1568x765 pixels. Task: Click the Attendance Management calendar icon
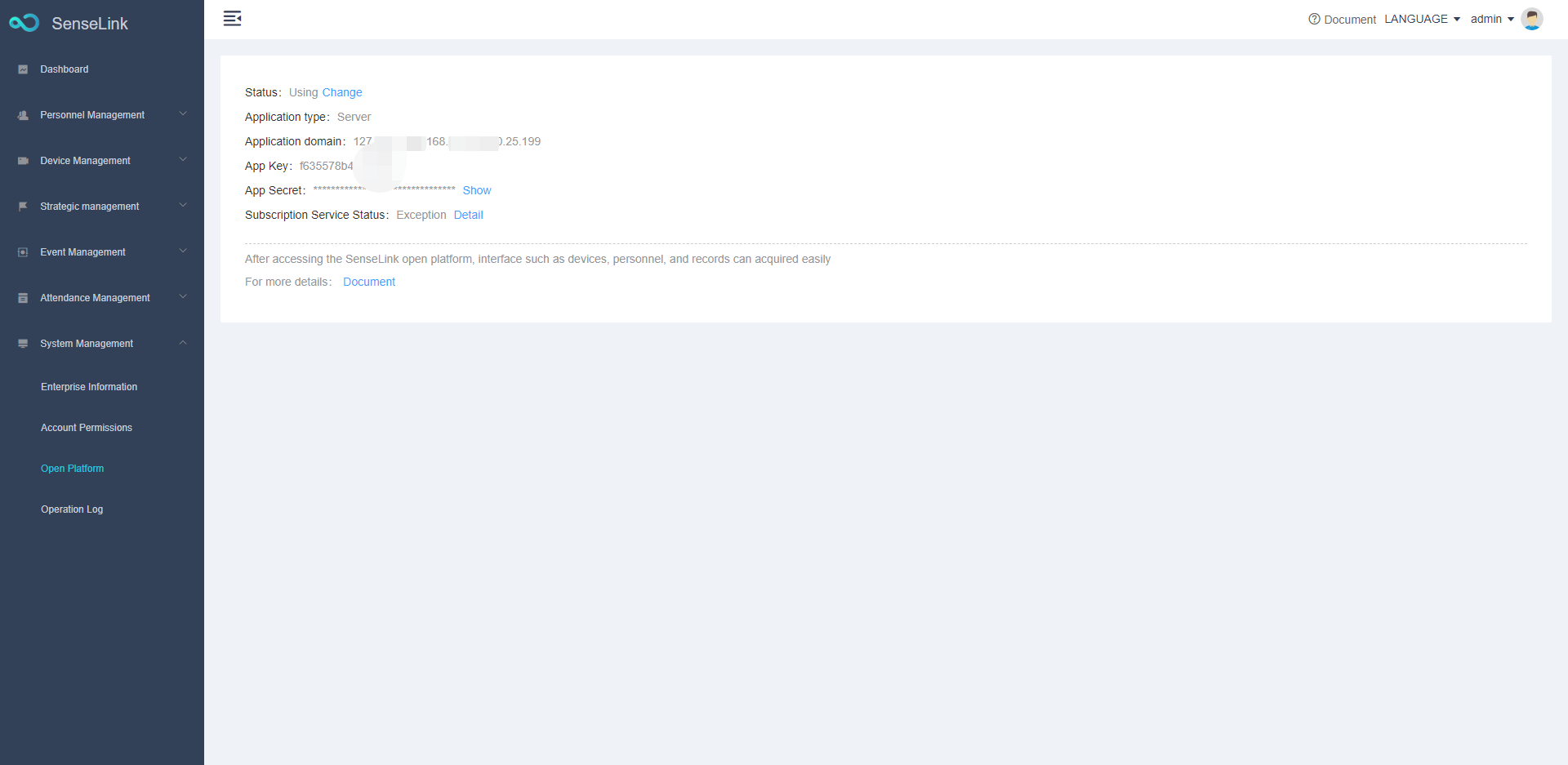[x=23, y=298]
